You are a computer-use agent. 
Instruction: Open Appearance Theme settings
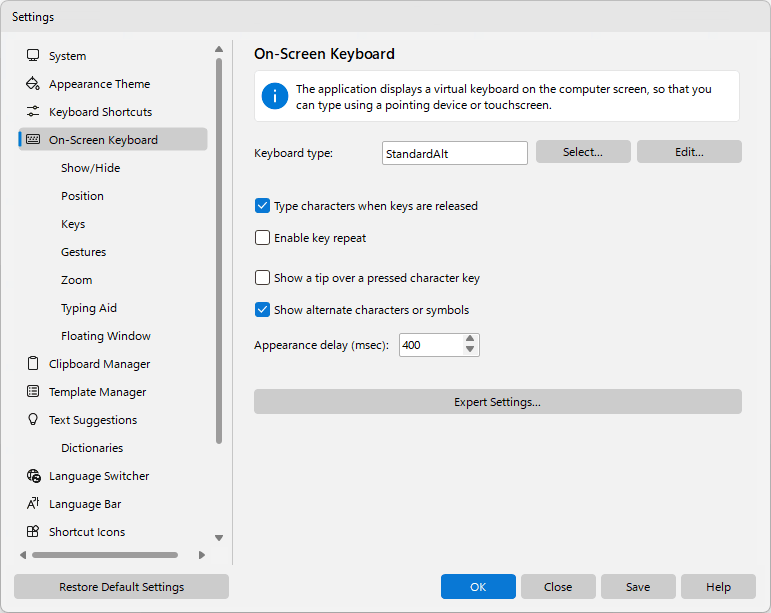99,84
